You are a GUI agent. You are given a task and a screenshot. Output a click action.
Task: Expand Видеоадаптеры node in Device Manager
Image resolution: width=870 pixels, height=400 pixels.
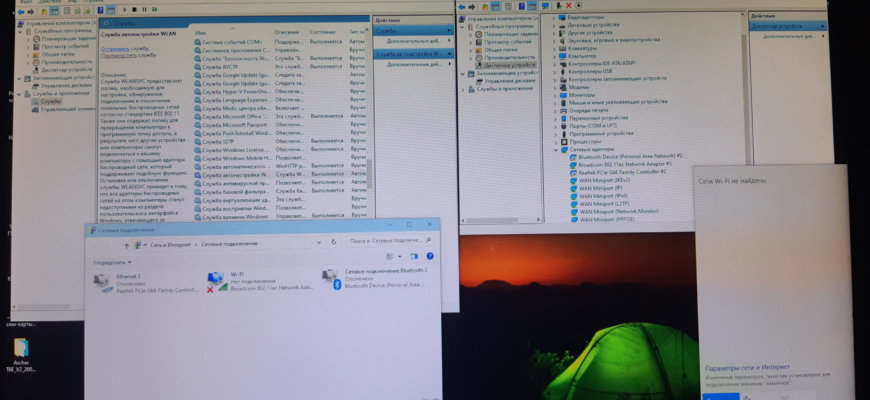click(x=556, y=17)
